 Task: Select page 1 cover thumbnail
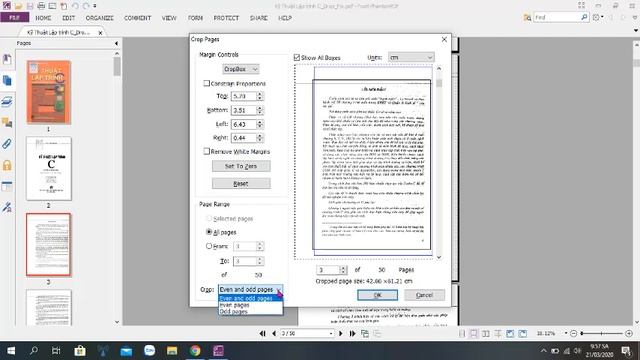tap(49, 92)
